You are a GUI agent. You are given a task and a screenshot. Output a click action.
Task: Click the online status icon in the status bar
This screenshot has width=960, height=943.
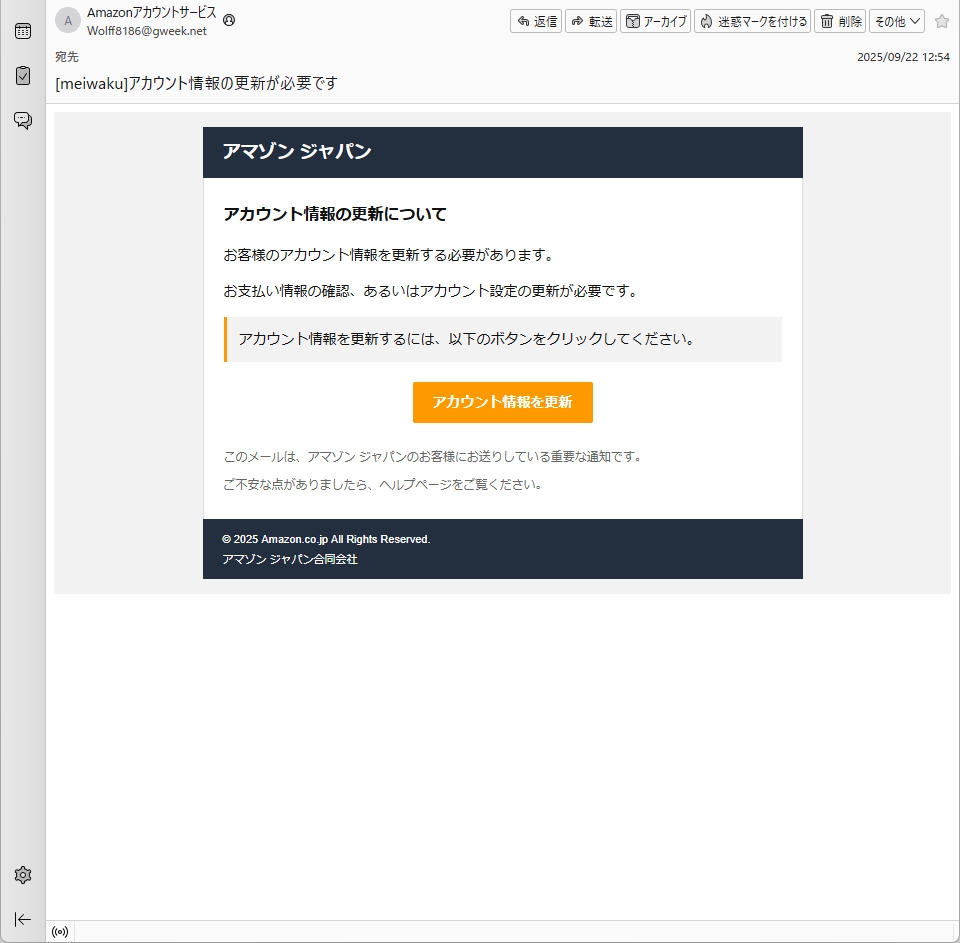(60, 932)
